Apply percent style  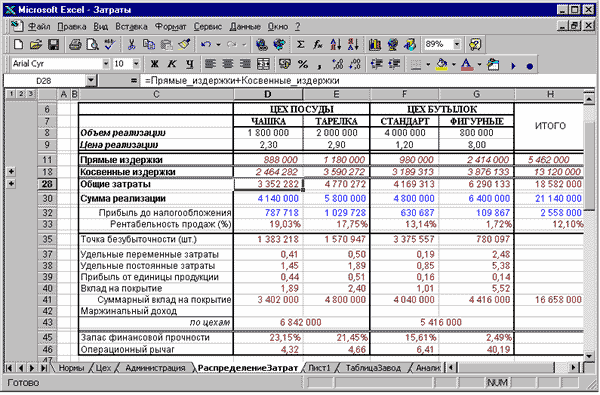click(303, 64)
